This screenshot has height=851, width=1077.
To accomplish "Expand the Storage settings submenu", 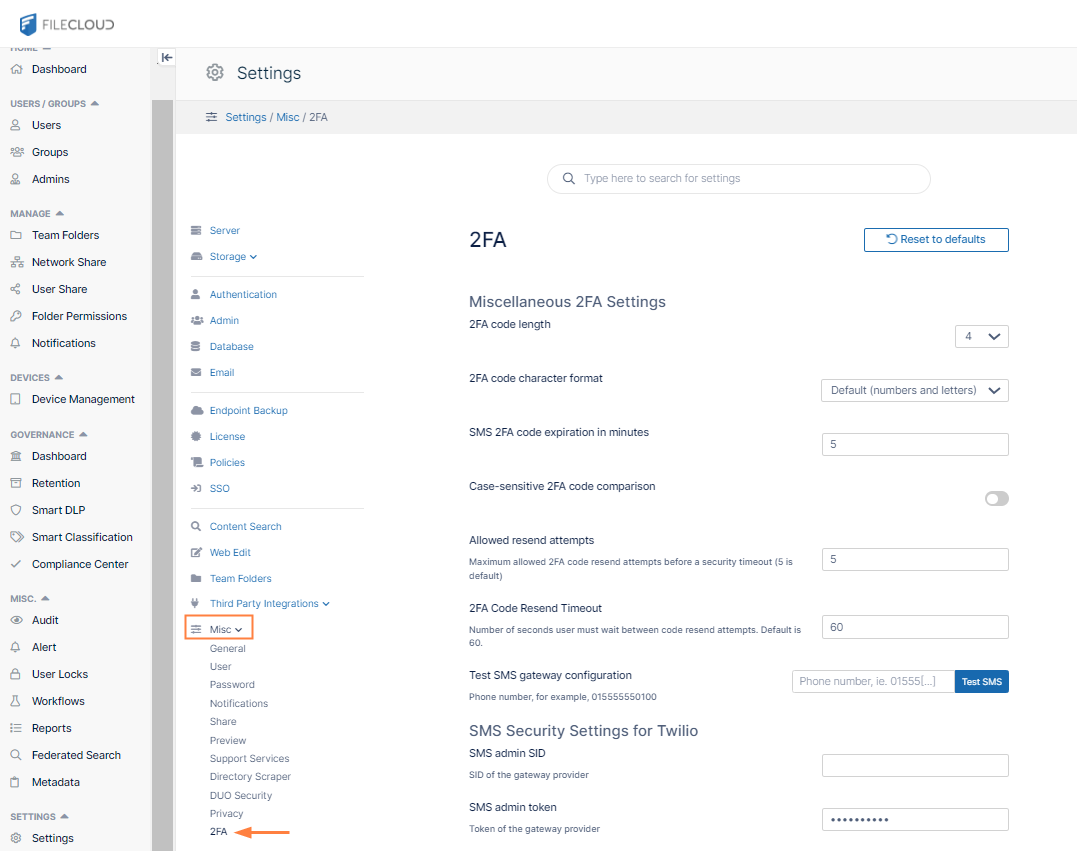I will tap(232, 257).
